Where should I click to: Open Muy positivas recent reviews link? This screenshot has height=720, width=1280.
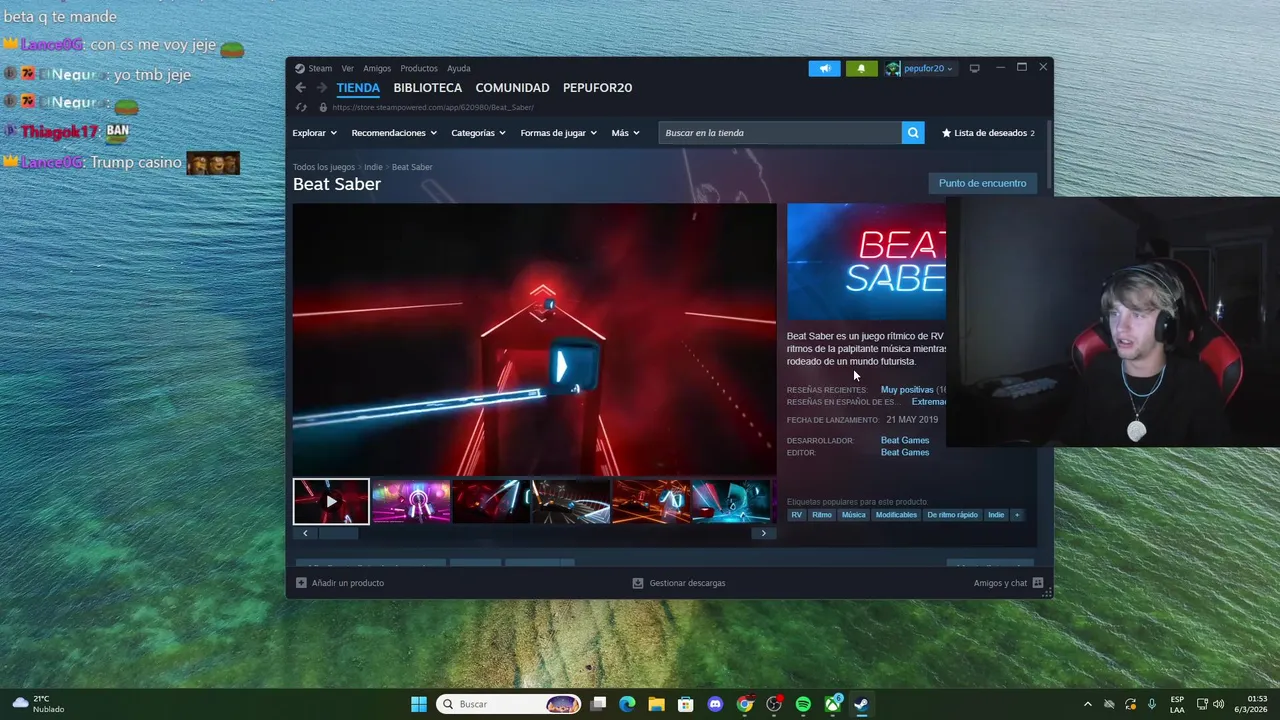[x=907, y=390]
